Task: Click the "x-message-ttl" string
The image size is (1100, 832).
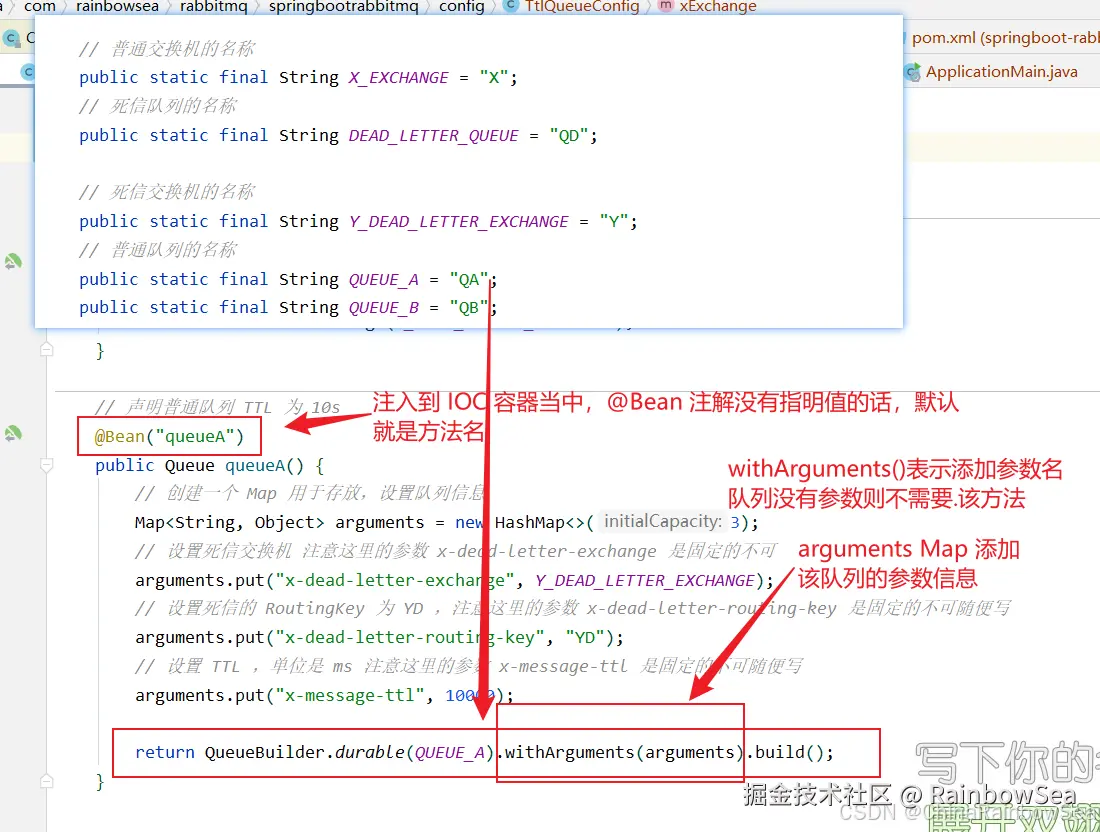Action: [349, 695]
